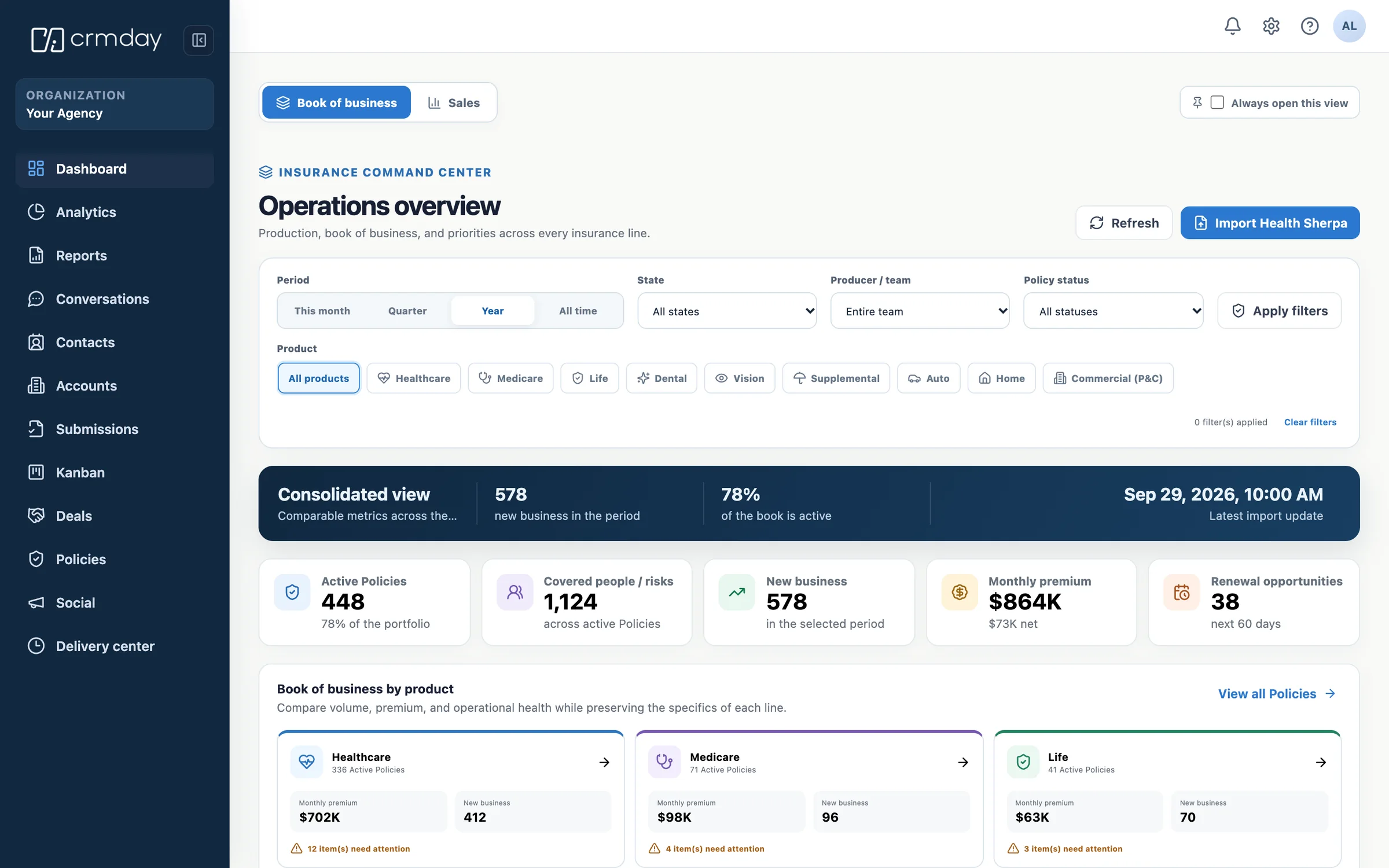Select This month period
Screen dimensions: 1389x868
(322, 311)
